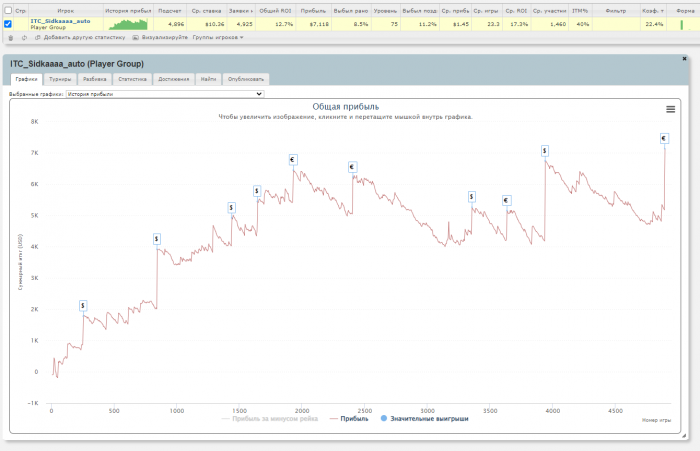The image size is (700, 451).
Task: Click the История прибыли column header
Action: coord(128,11)
